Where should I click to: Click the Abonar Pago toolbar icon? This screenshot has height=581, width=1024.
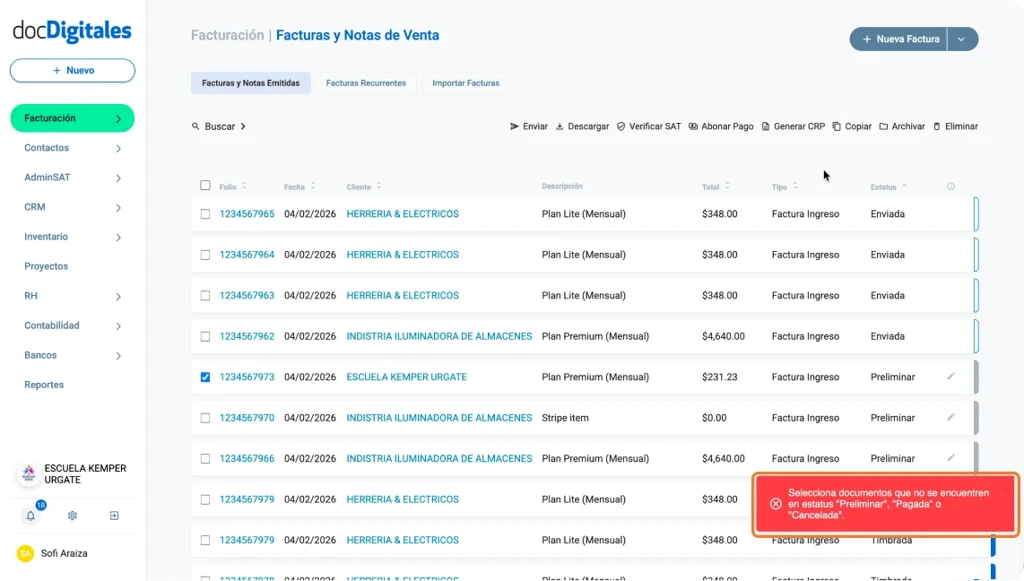(693, 127)
